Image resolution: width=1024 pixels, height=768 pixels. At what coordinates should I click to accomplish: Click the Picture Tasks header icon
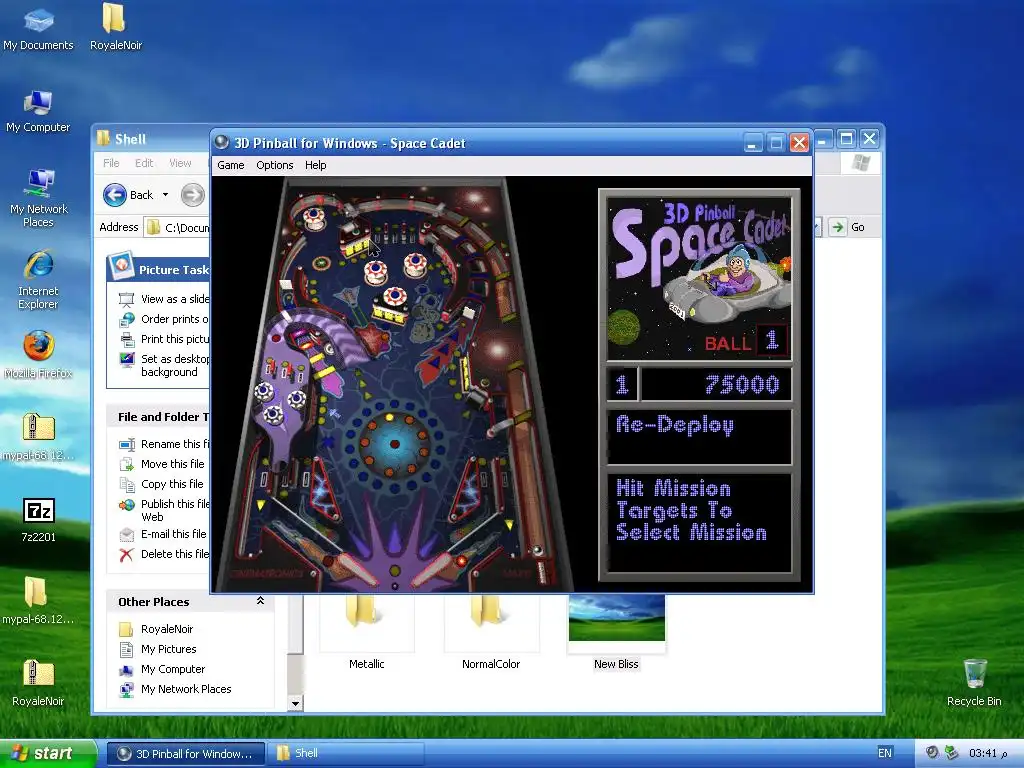coord(121,266)
